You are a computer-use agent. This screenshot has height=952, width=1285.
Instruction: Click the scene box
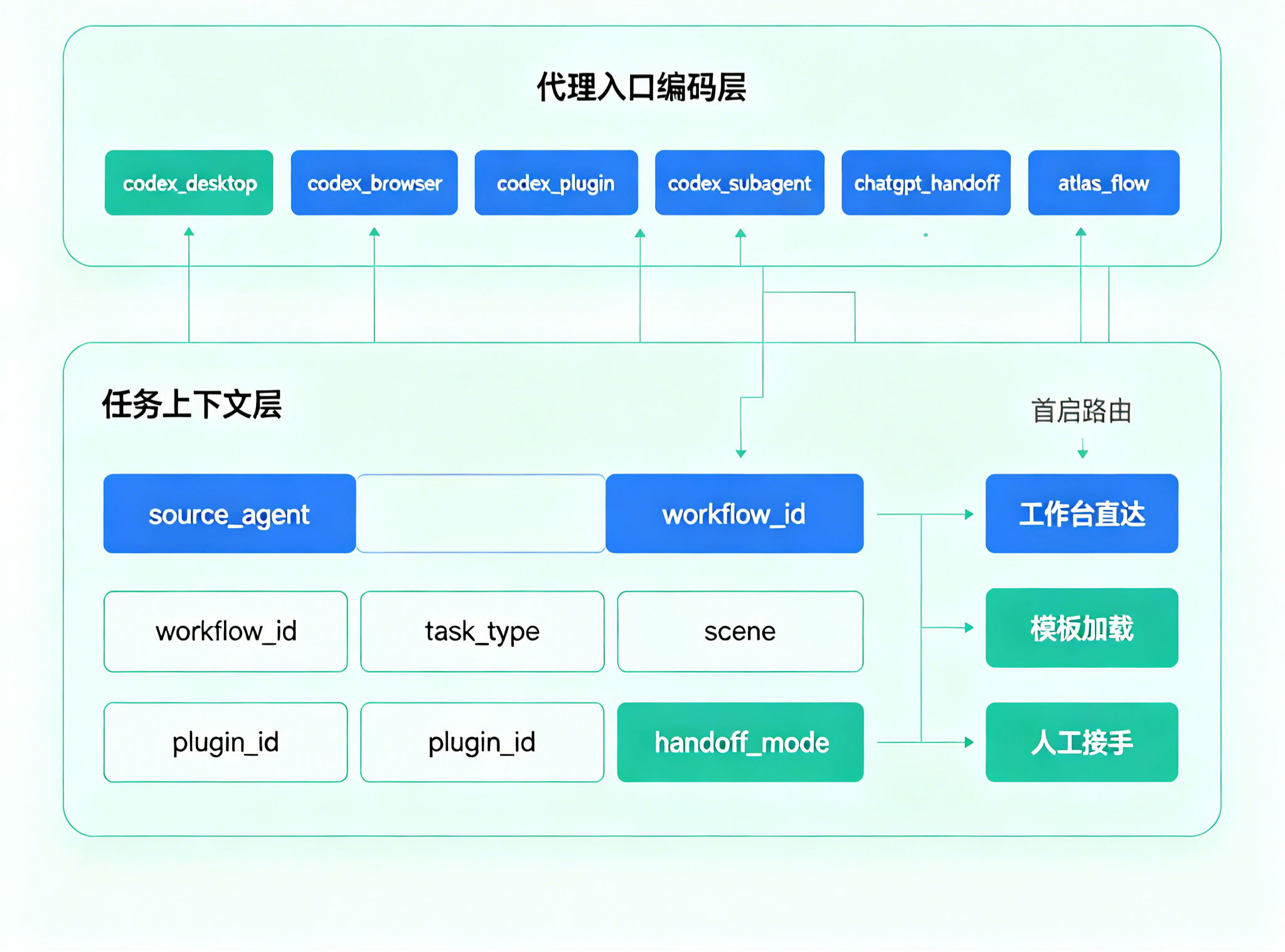click(x=740, y=632)
